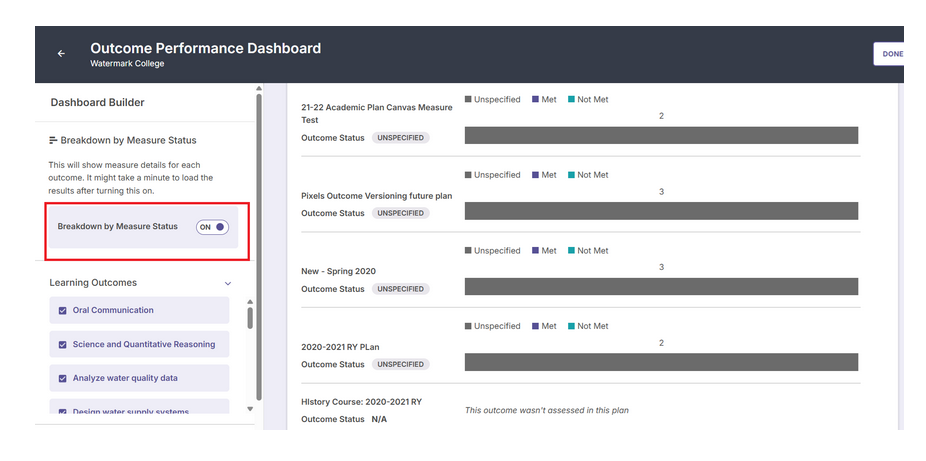
Task: Click the Learning Outcomes list scroll up arrow
Action: pos(250,302)
